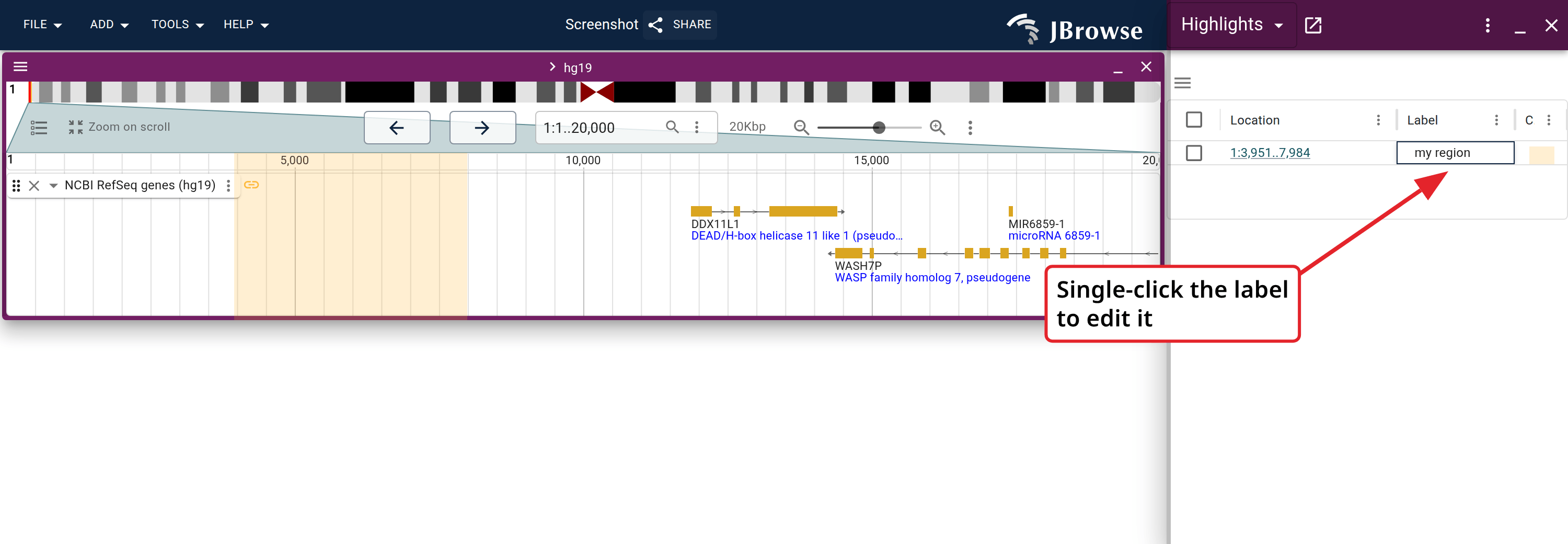Screen dimensions: 1568x544
Task: Open the widget drawer three-dot options menu
Action: 1488,25
